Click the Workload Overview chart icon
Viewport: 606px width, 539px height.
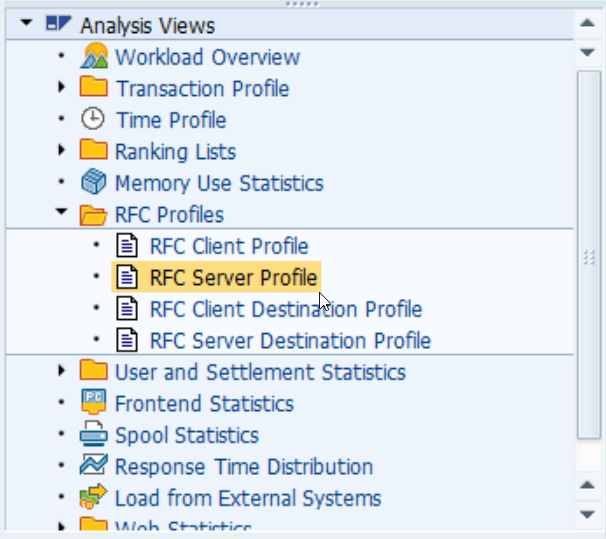94,57
